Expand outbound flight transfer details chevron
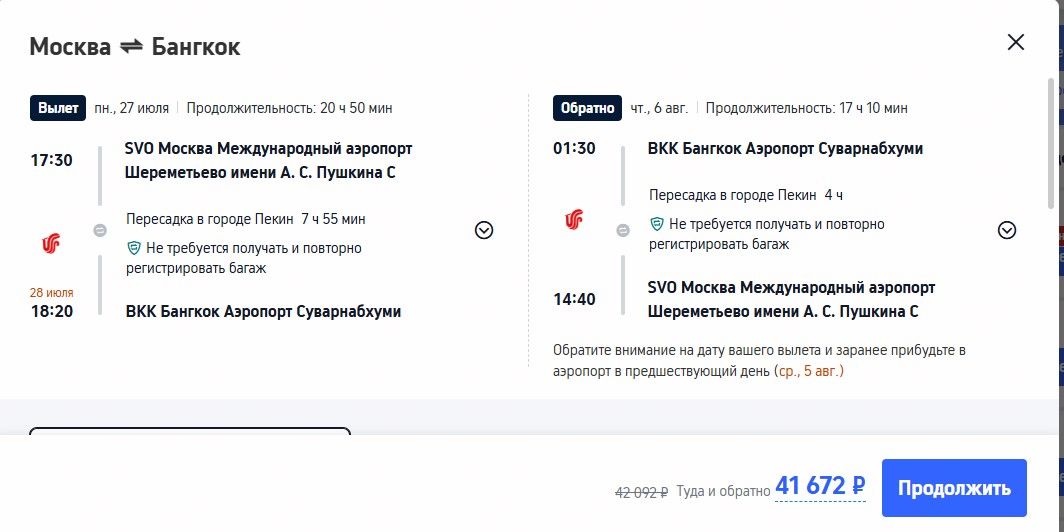The height and width of the screenshot is (532, 1064). [484, 231]
